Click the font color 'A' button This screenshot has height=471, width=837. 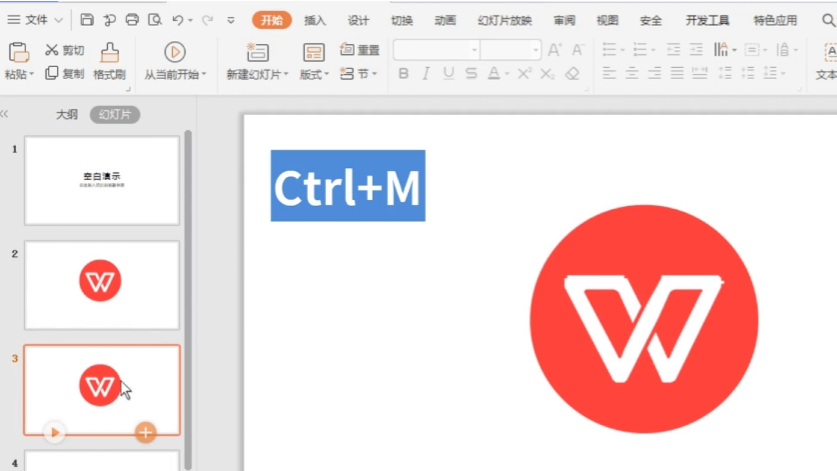493,74
